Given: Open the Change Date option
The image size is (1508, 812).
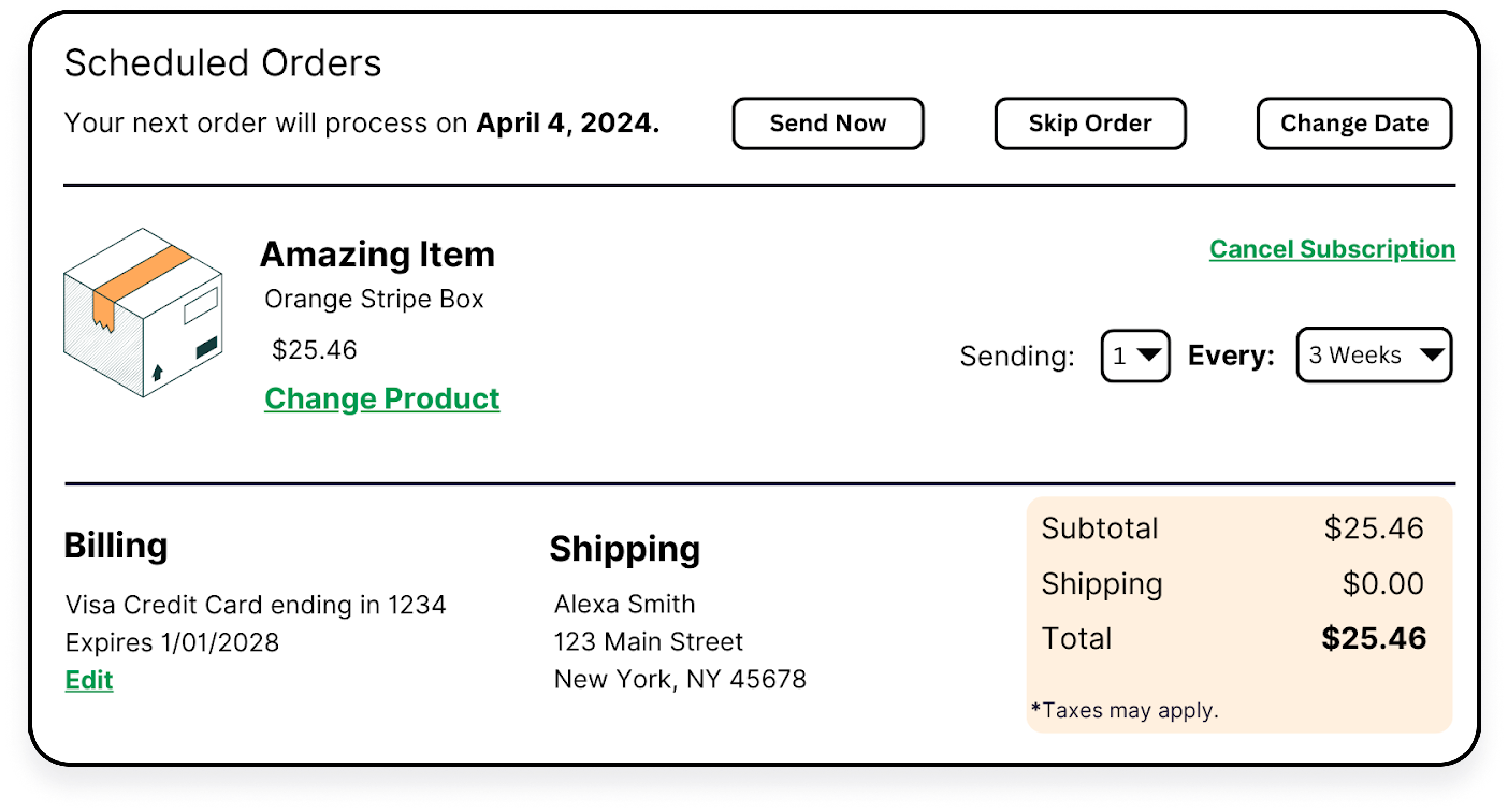Looking at the screenshot, I should coord(1354,124).
